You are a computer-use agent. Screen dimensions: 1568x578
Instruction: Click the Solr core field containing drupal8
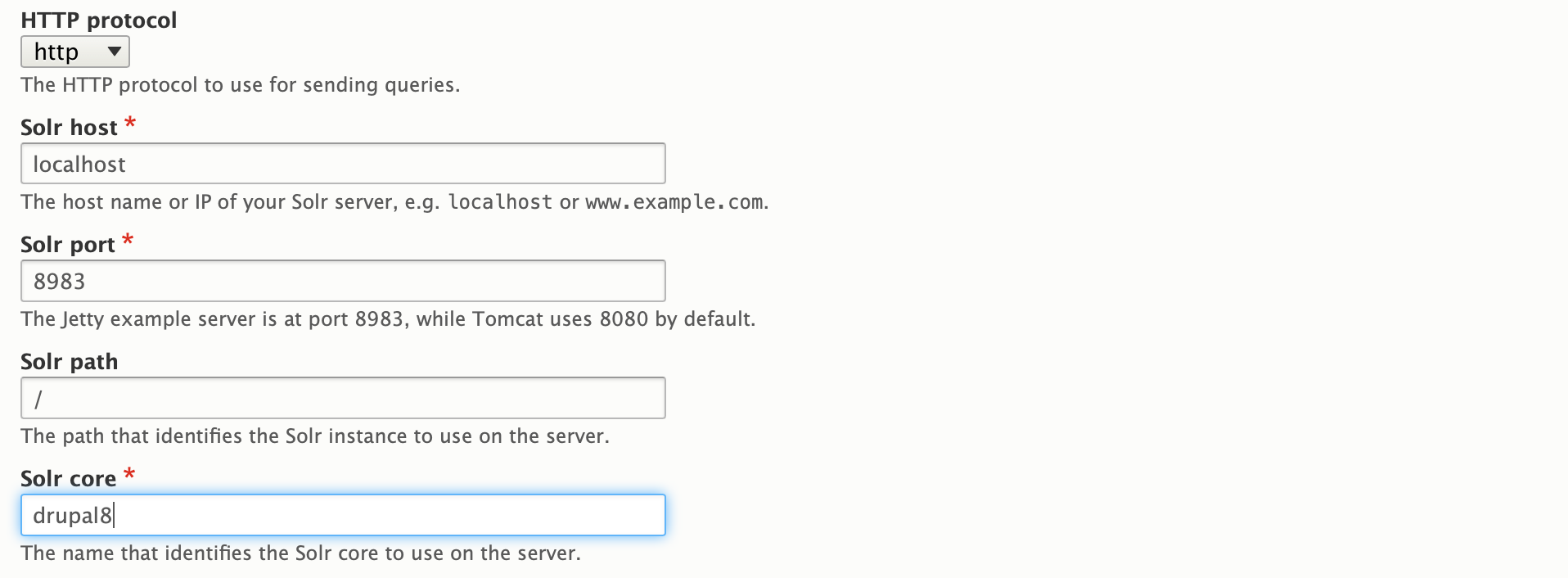[342, 515]
